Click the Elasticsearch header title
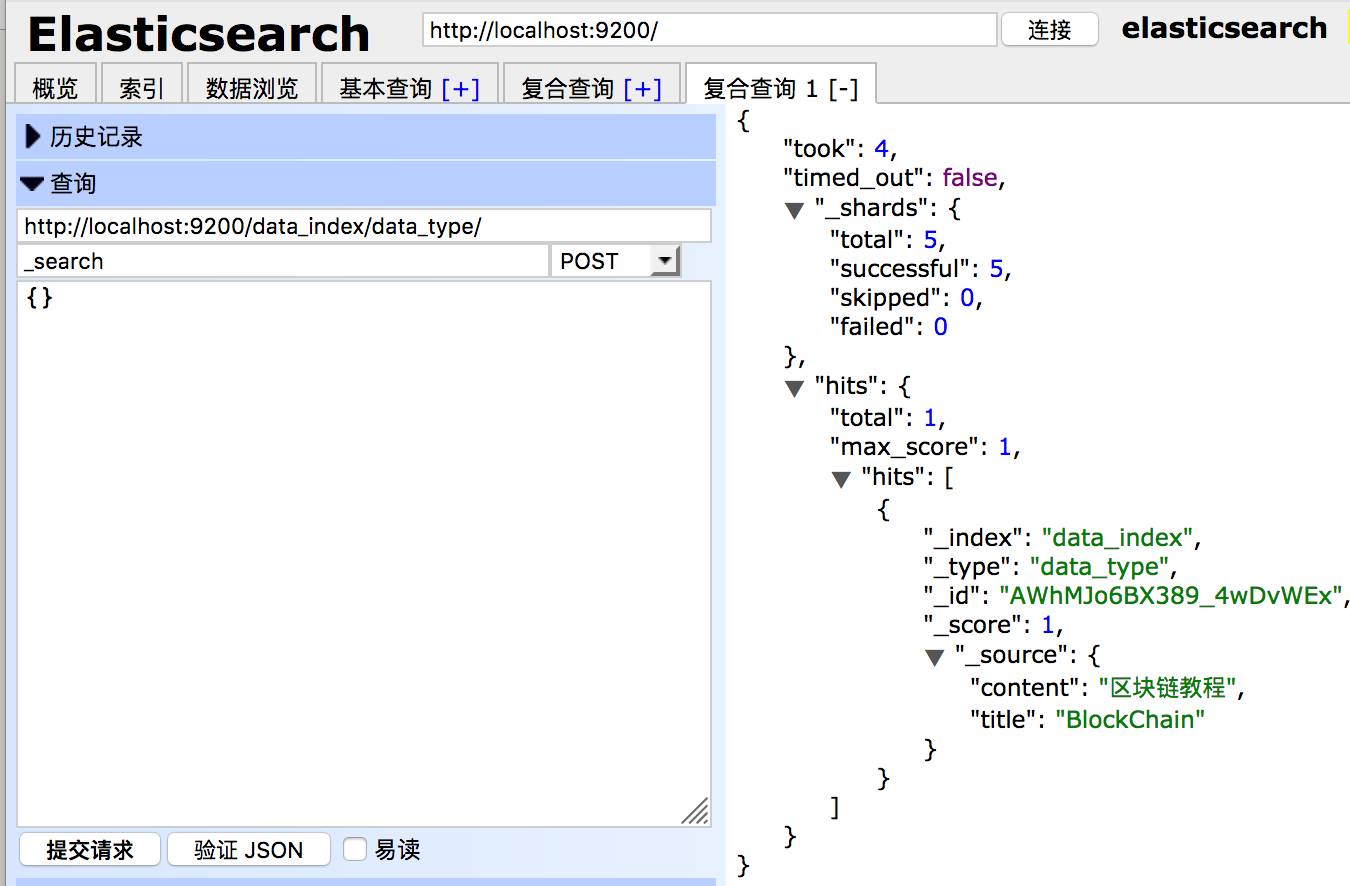 tap(198, 34)
